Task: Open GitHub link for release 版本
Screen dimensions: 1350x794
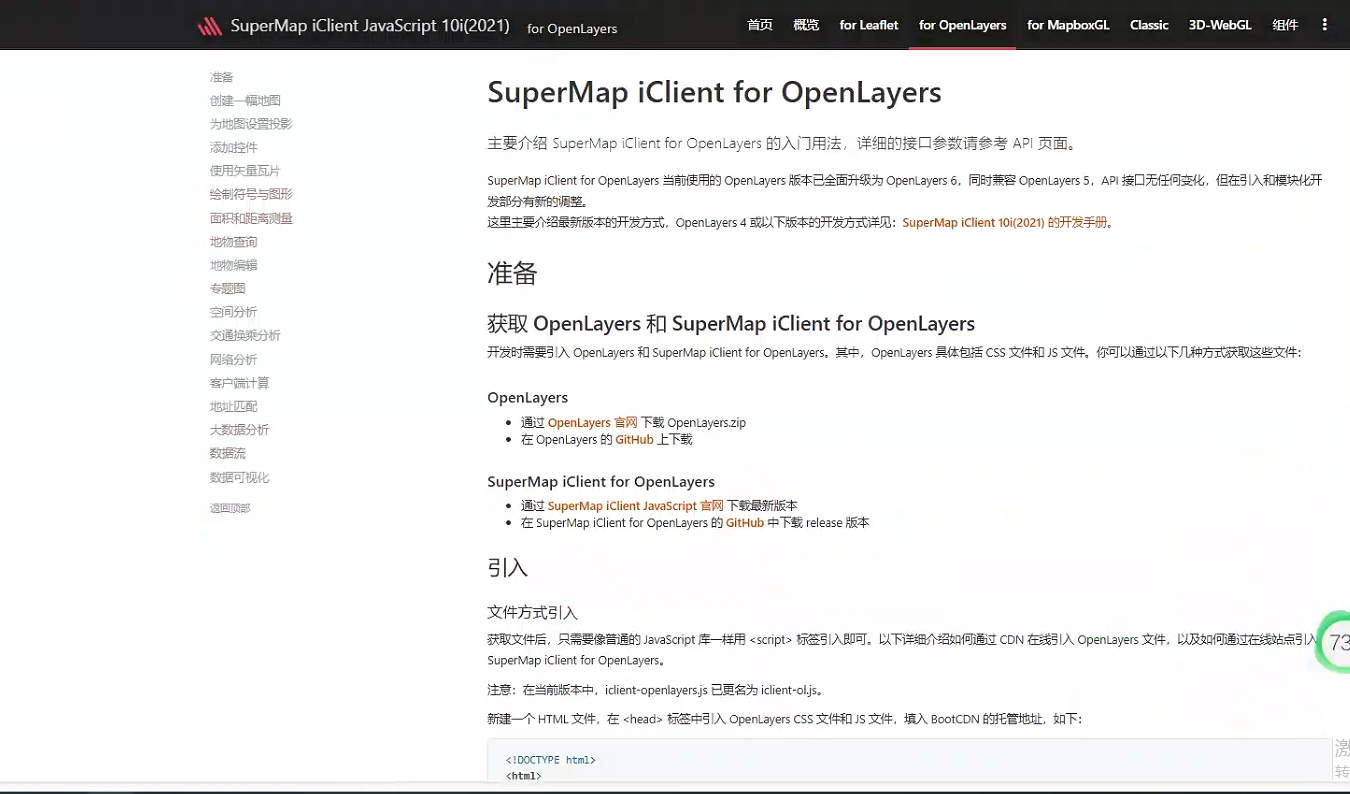Action: coord(745,523)
